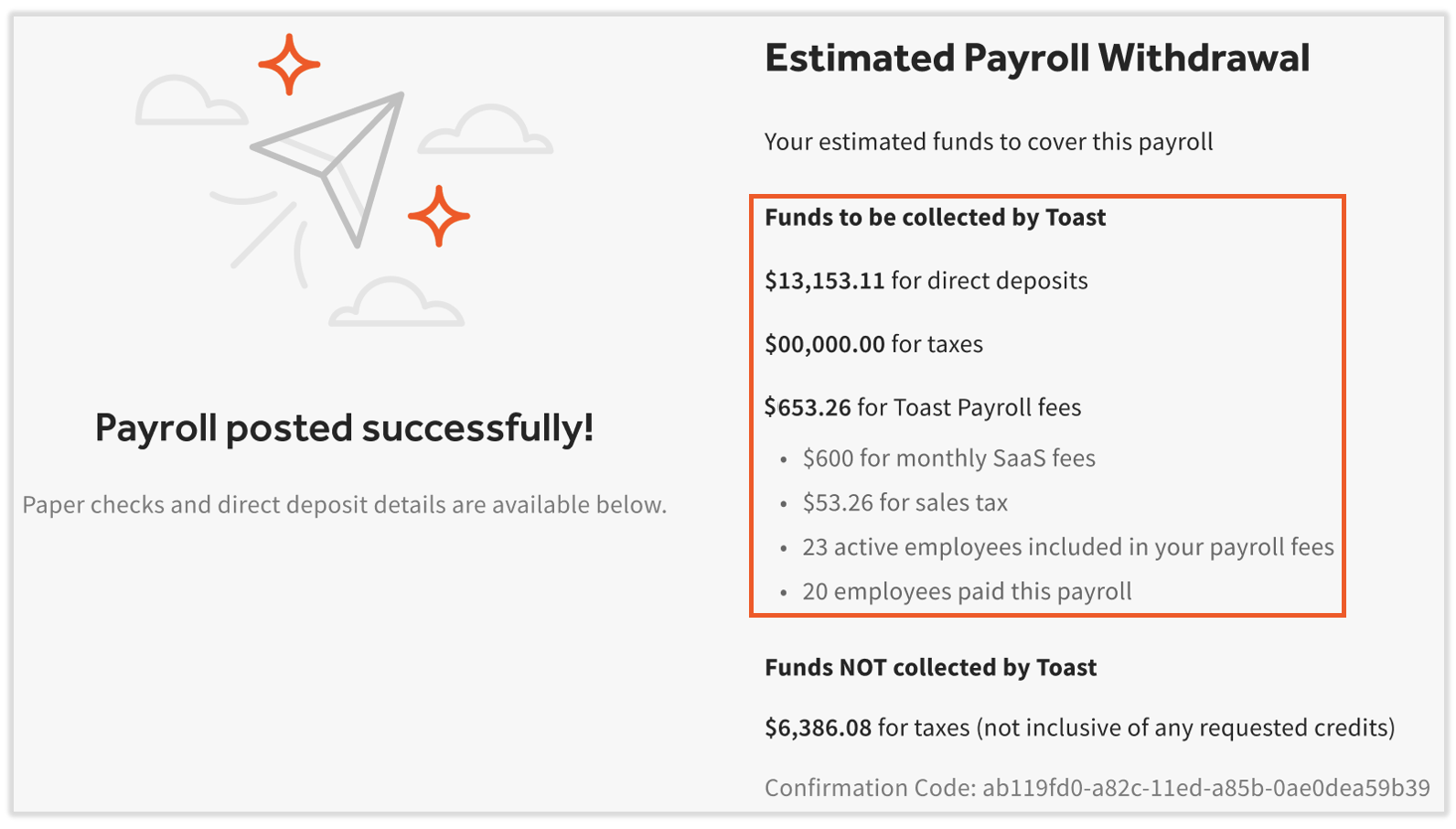This screenshot has width=1456, height=829.
Task: Click the $13,153.11 direct deposits line
Action: (x=926, y=281)
